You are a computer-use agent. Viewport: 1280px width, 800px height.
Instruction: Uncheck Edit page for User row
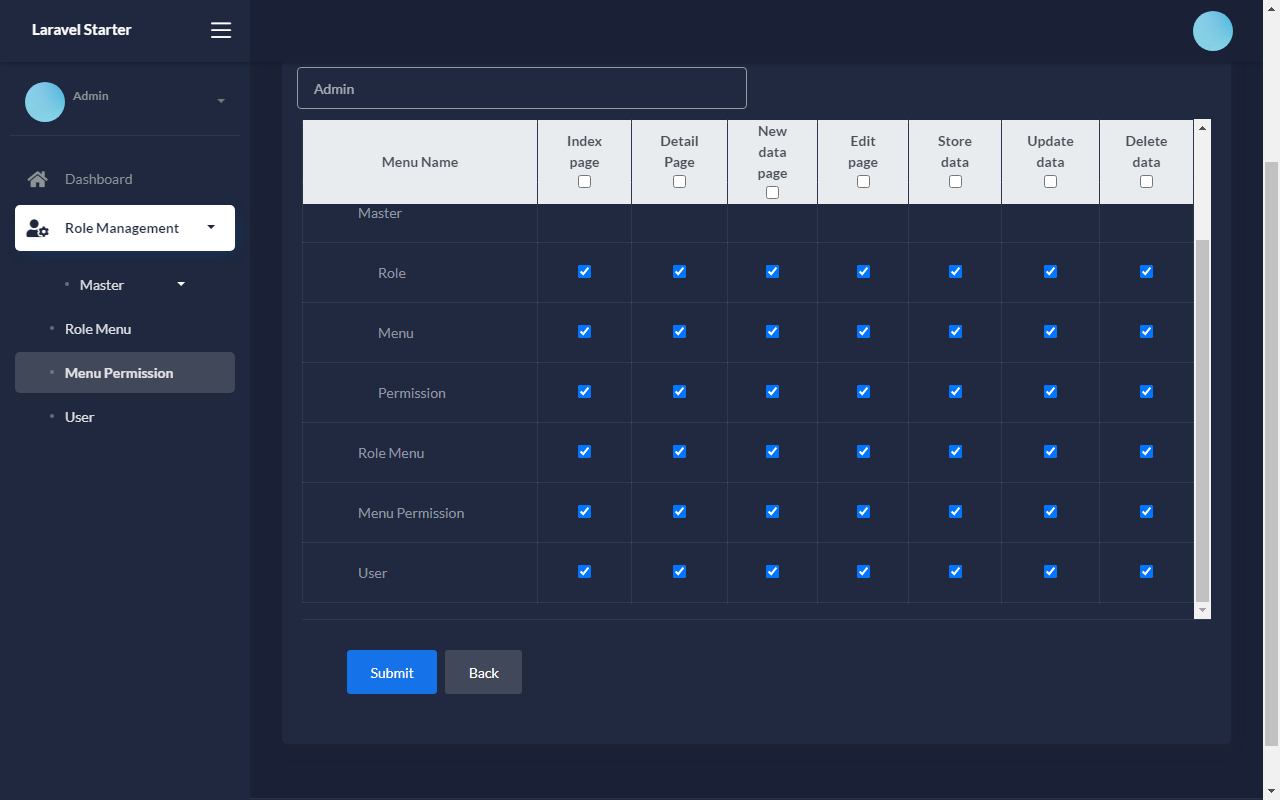863,571
